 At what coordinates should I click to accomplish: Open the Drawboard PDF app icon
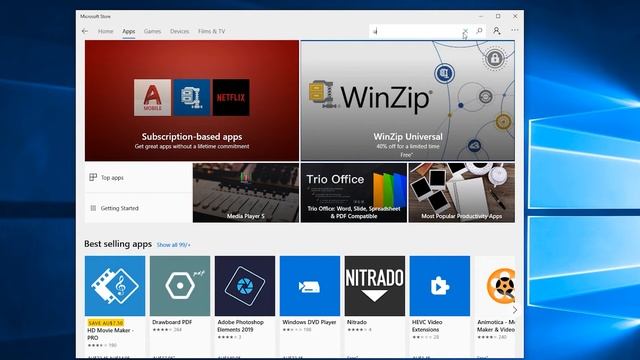tap(180, 286)
